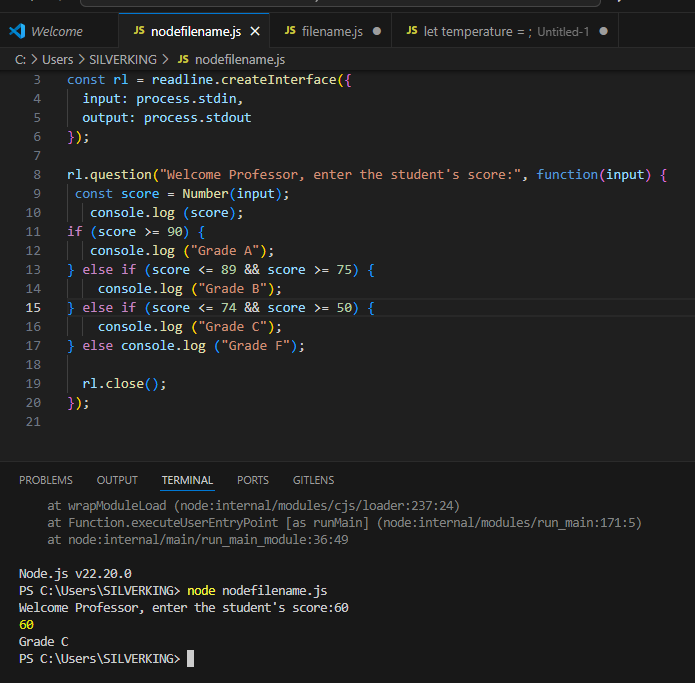Open the GITLENS panel tab
Viewport: 695px width, 683px height.
[313, 480]
